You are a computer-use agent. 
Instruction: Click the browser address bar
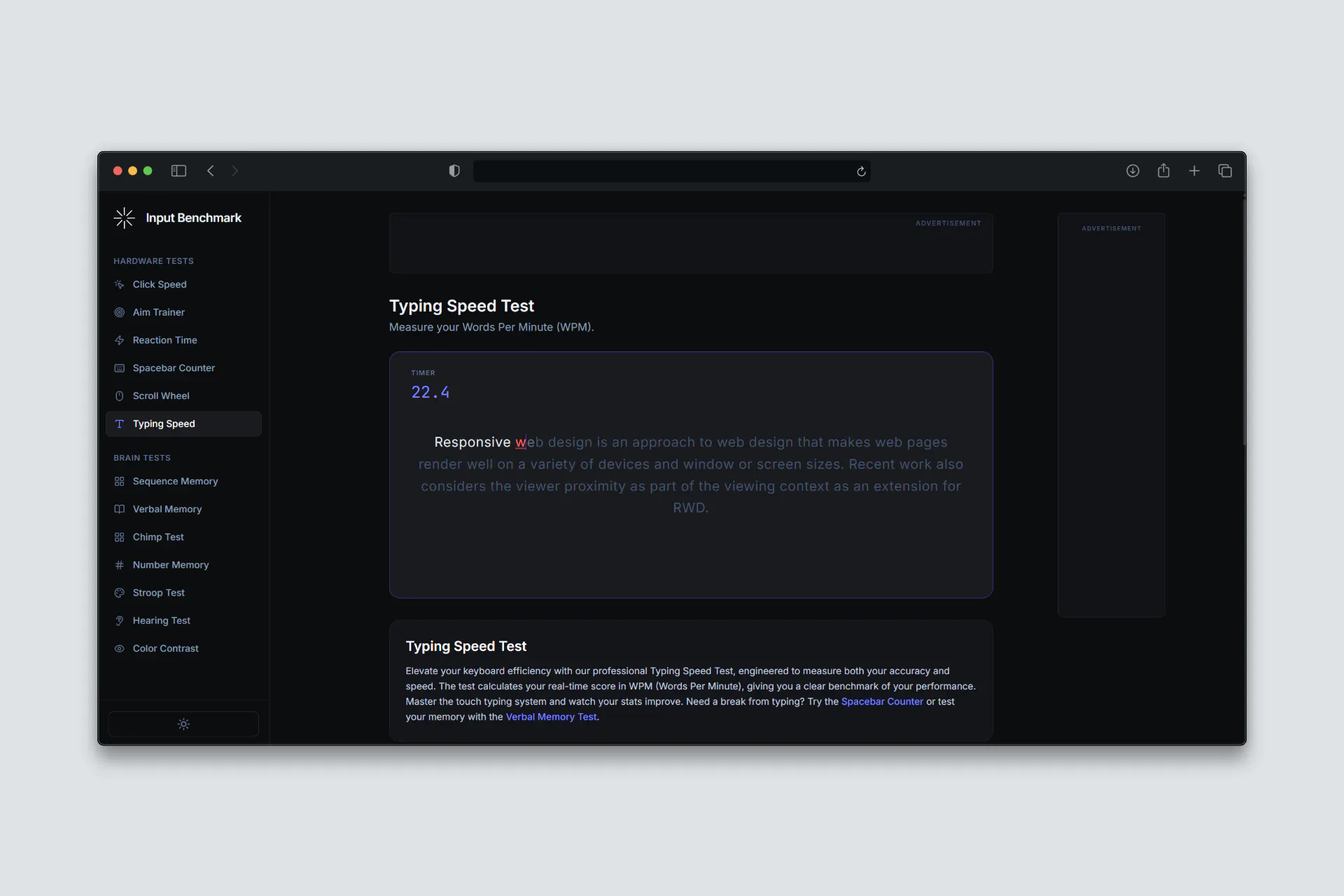[672, 171]
